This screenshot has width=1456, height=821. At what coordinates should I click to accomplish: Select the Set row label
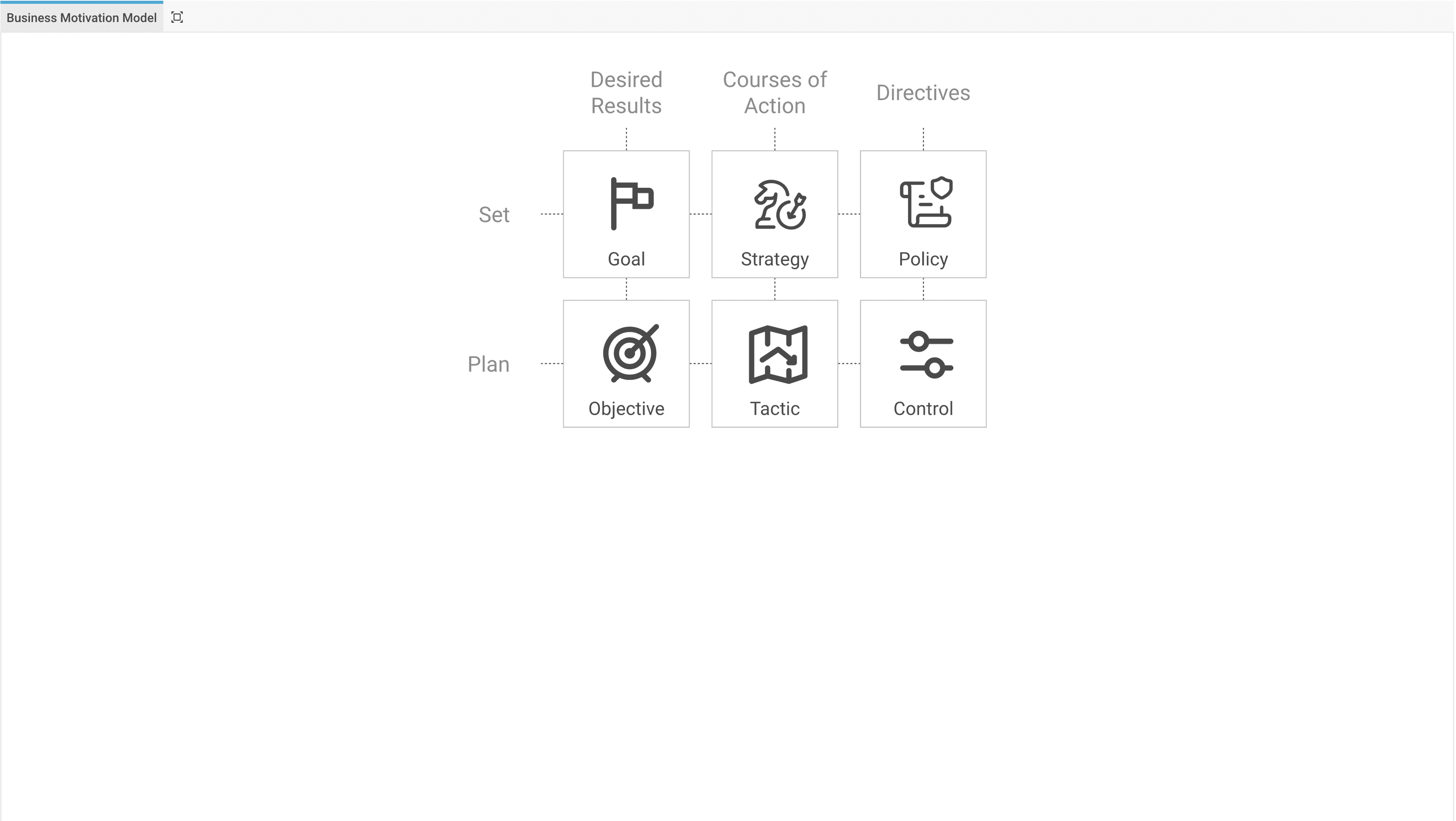[x=494, y=215]
